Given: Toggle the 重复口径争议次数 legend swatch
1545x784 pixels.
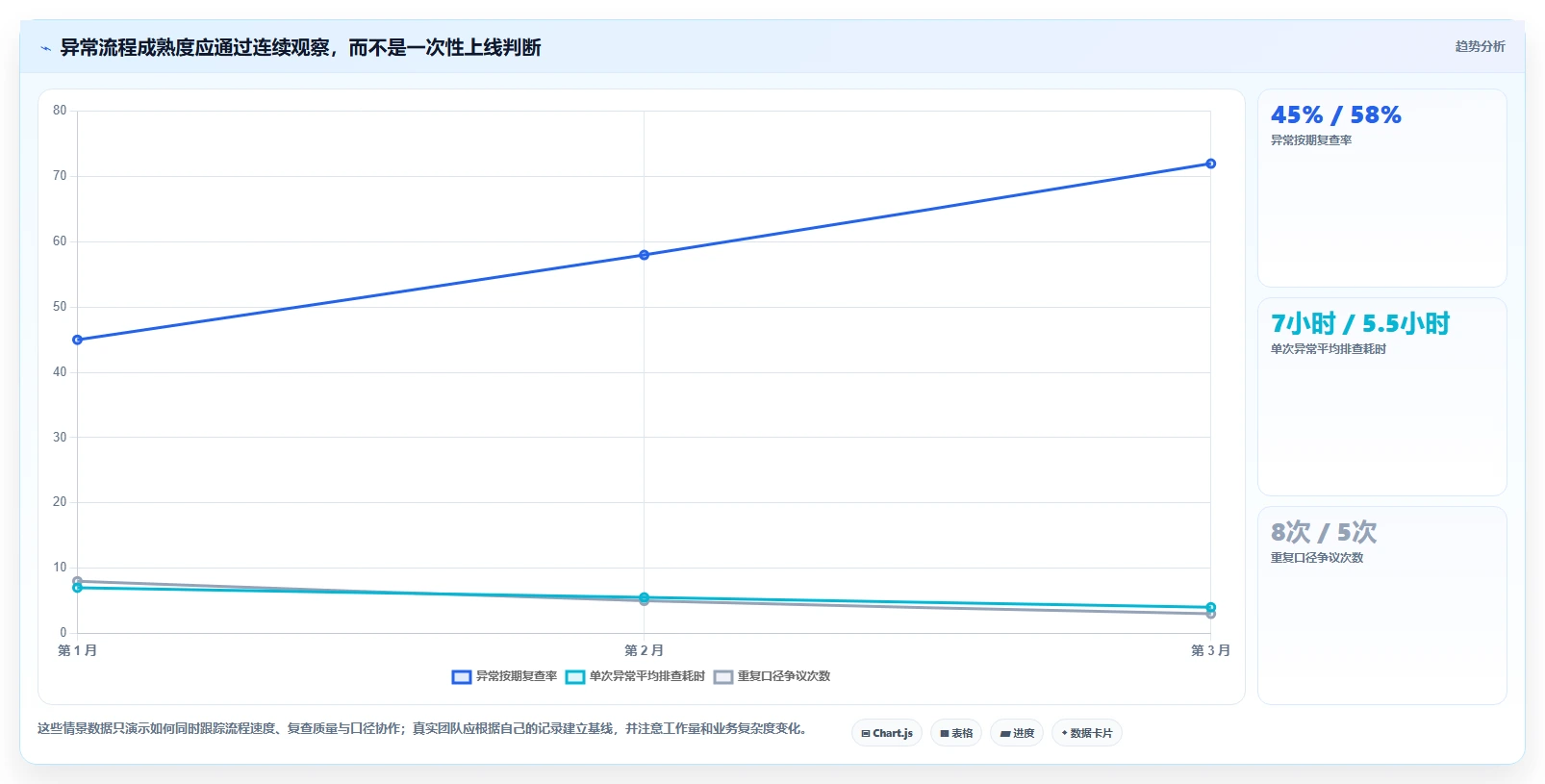Looking at the screenshot, I should (x=723, y=676).
